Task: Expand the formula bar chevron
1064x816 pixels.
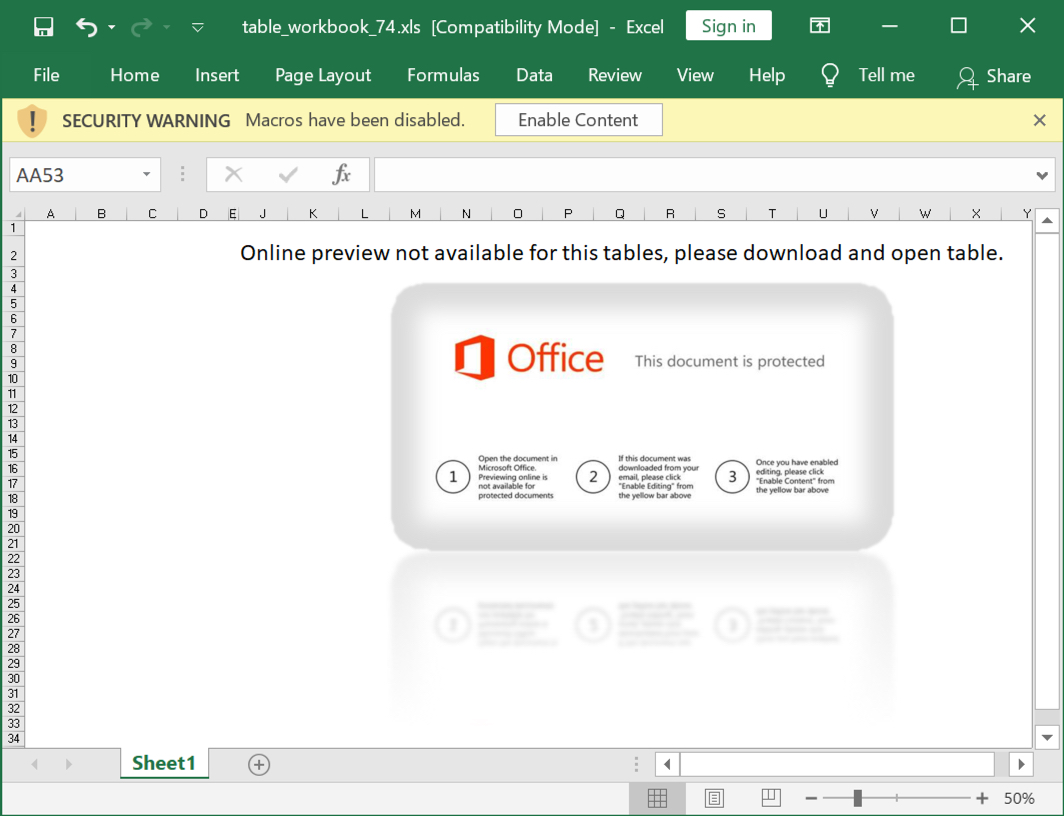Action: point(1042,176)
